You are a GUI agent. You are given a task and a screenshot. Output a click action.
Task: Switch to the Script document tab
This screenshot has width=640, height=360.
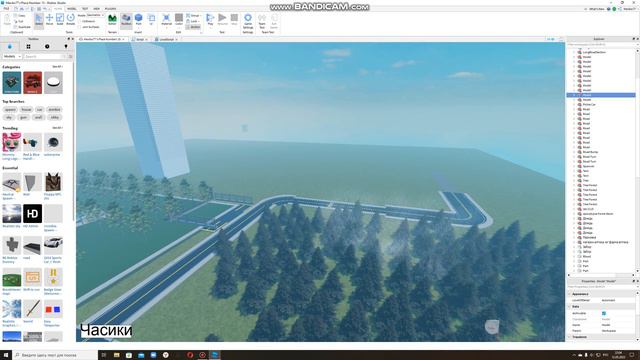click(140, 39)
